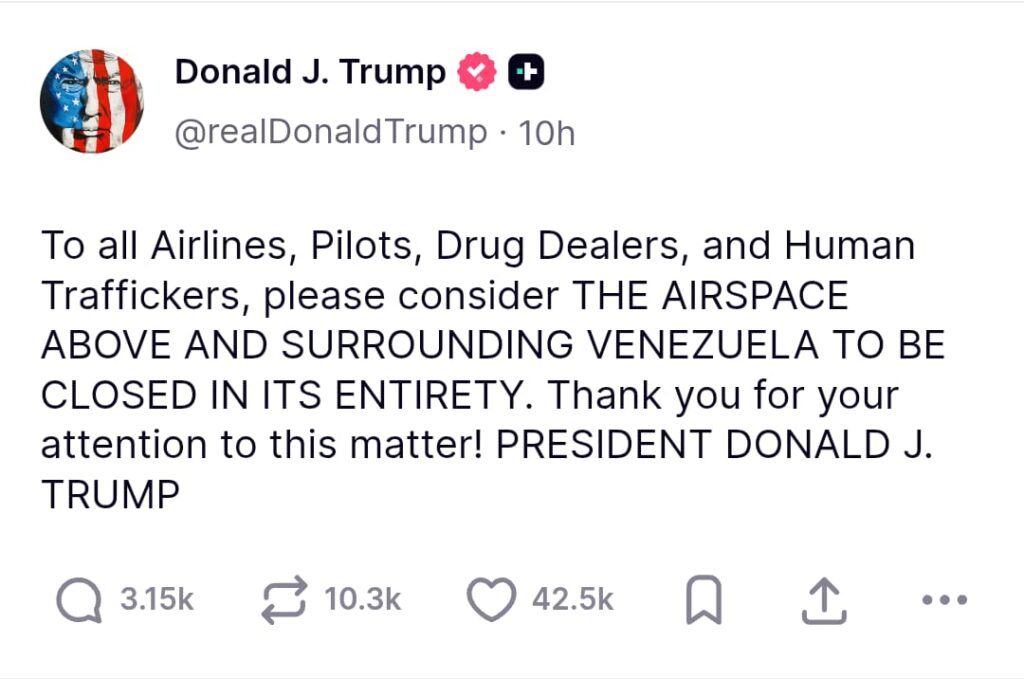Share the post via the upload arrow icon
The image size is (1024, 679).
tap(822, 599)
